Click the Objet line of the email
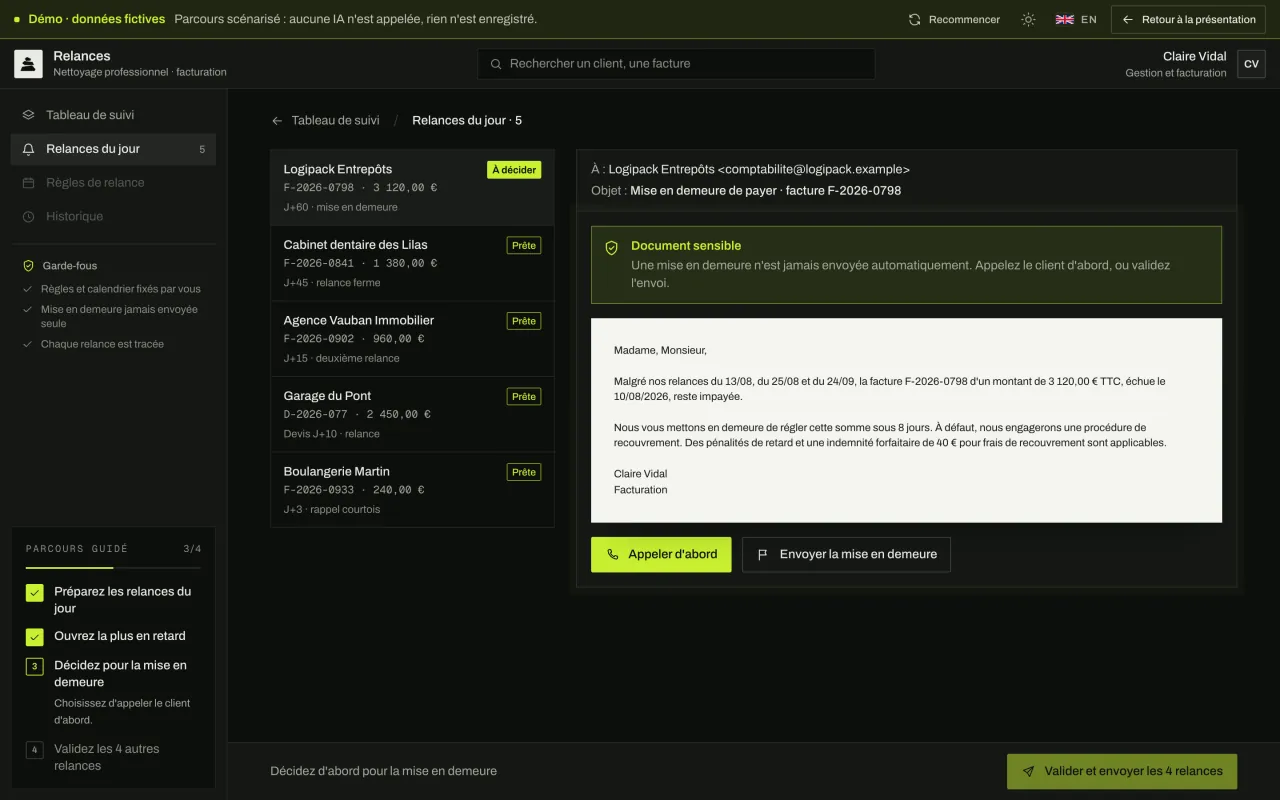 pos(746,190)
